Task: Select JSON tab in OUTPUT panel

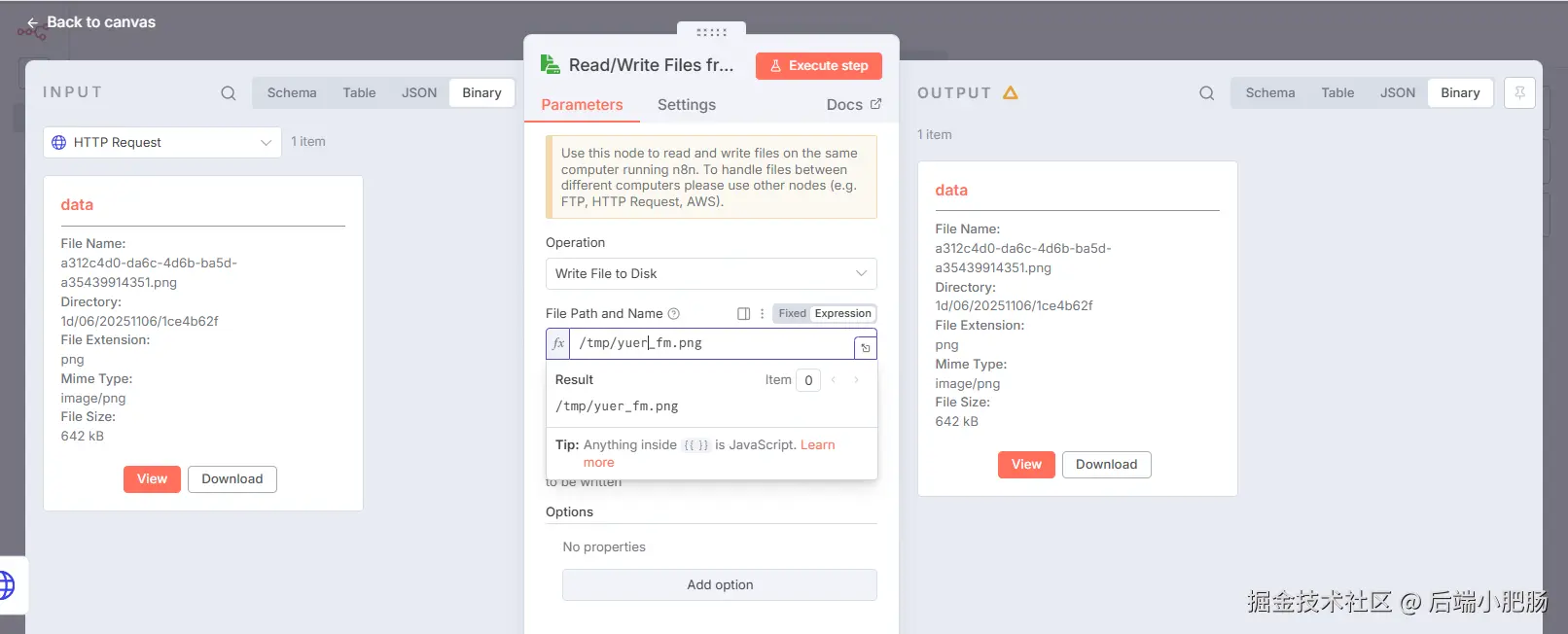Action: click(x=1397, y=93)
